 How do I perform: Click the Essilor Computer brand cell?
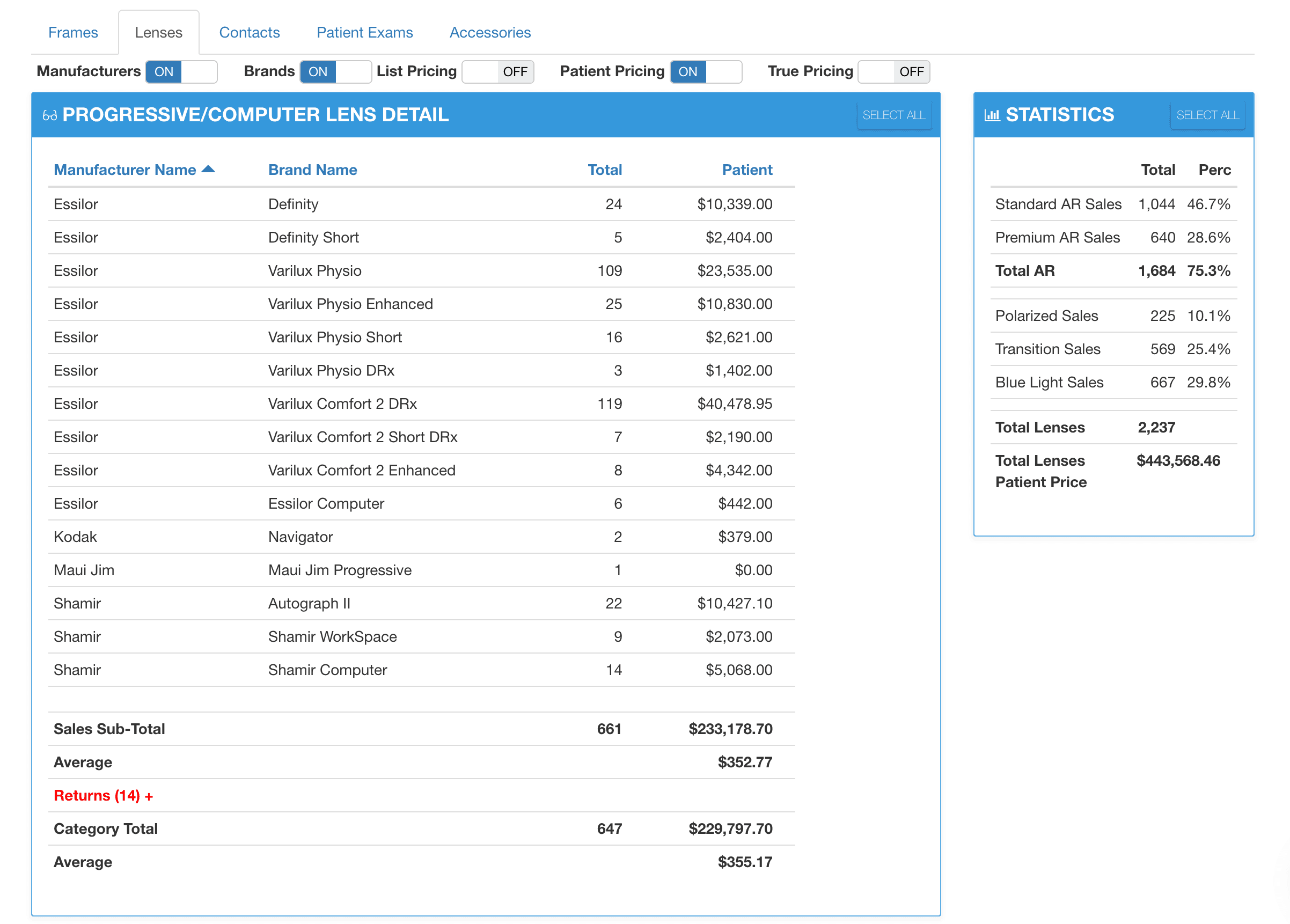tap(326, 503)
